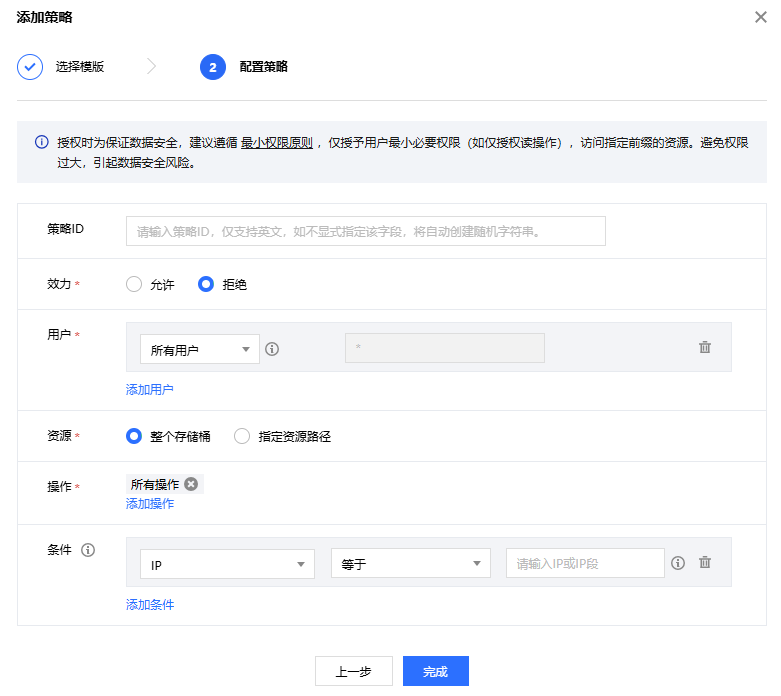This screenshot has width=781, height=696.
Task: Open the 等于 operator dropdown
Action: pos(410,564)
